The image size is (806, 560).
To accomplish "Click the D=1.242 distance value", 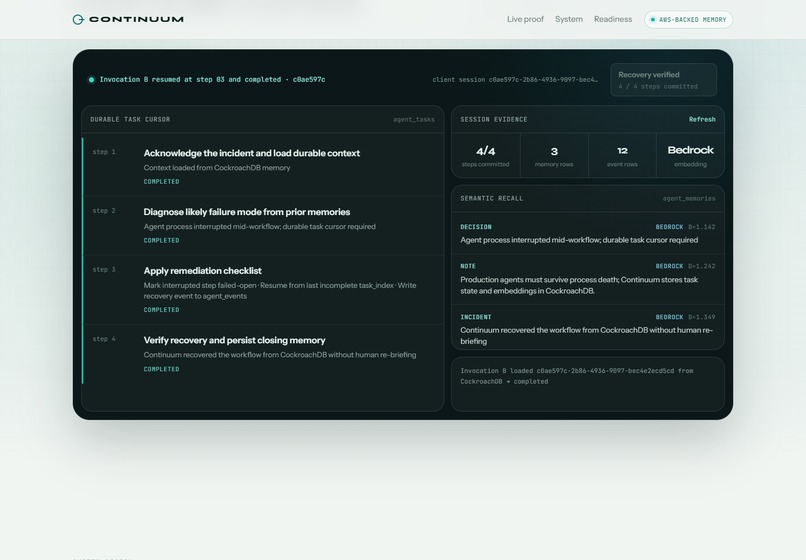I will [x=702, y=266].
